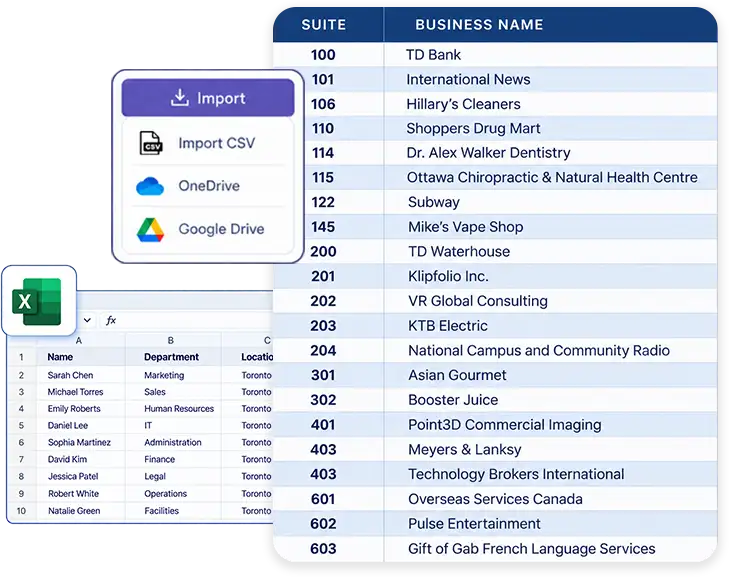Click the Marketing department cell
Viewport: 729px width, 577px height.
tap(173, 375)
